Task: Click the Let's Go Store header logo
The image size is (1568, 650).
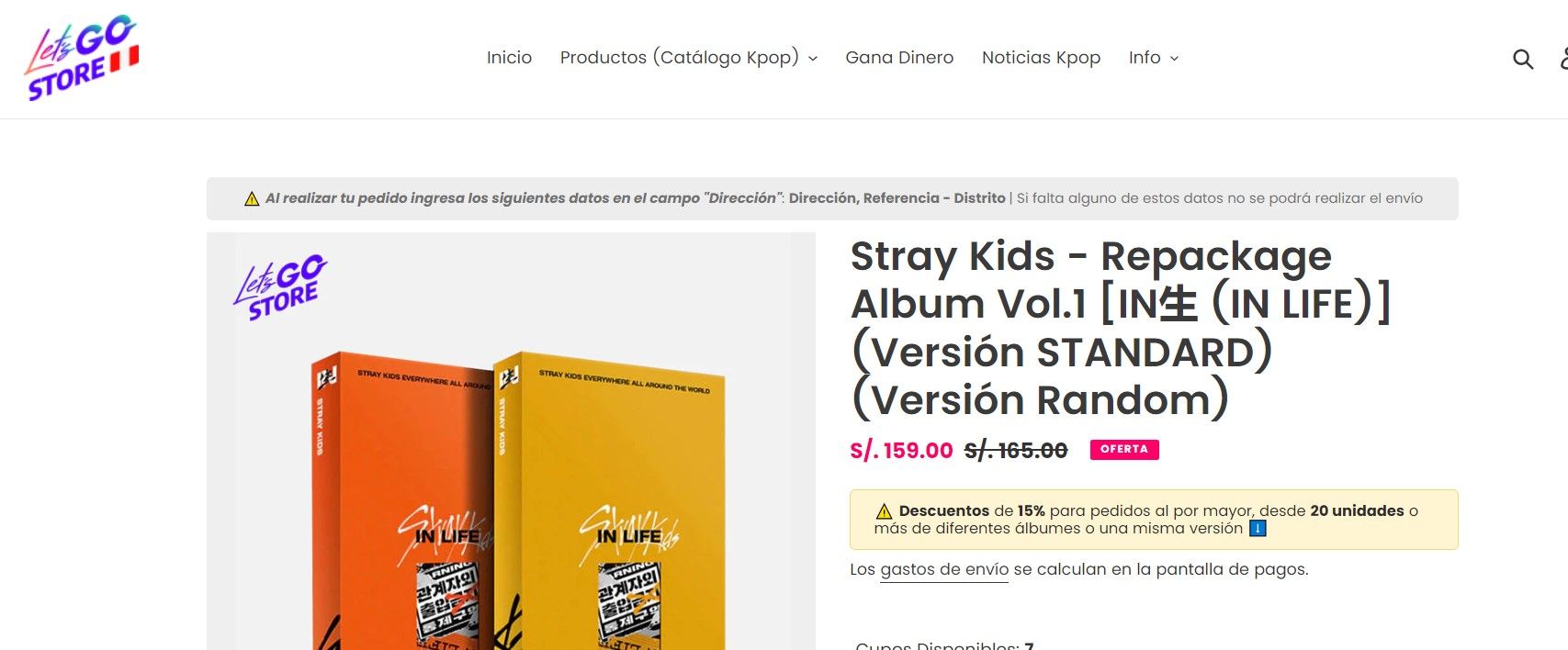Action: pos(82,58)
